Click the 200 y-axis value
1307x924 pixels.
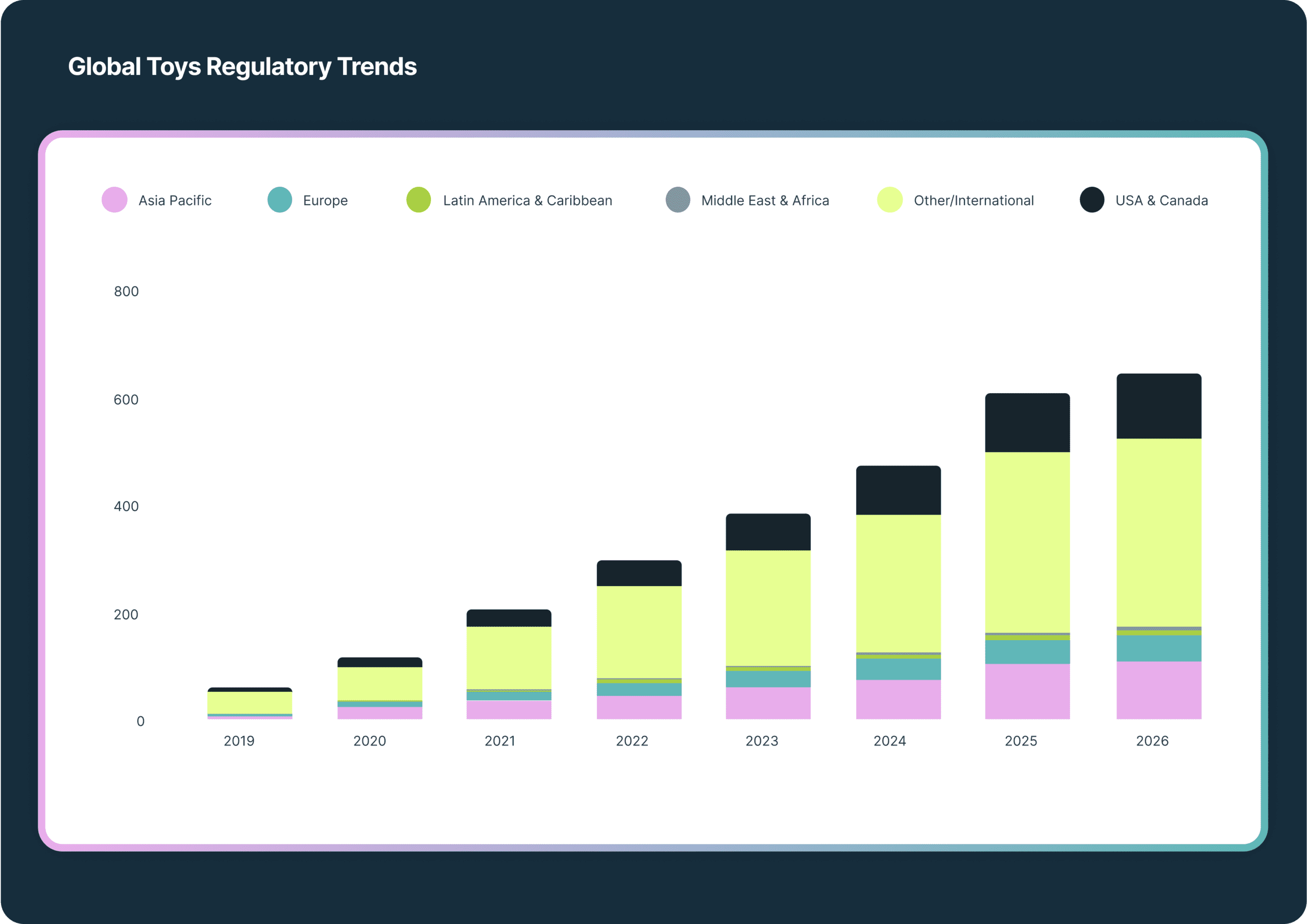[126, 614]
